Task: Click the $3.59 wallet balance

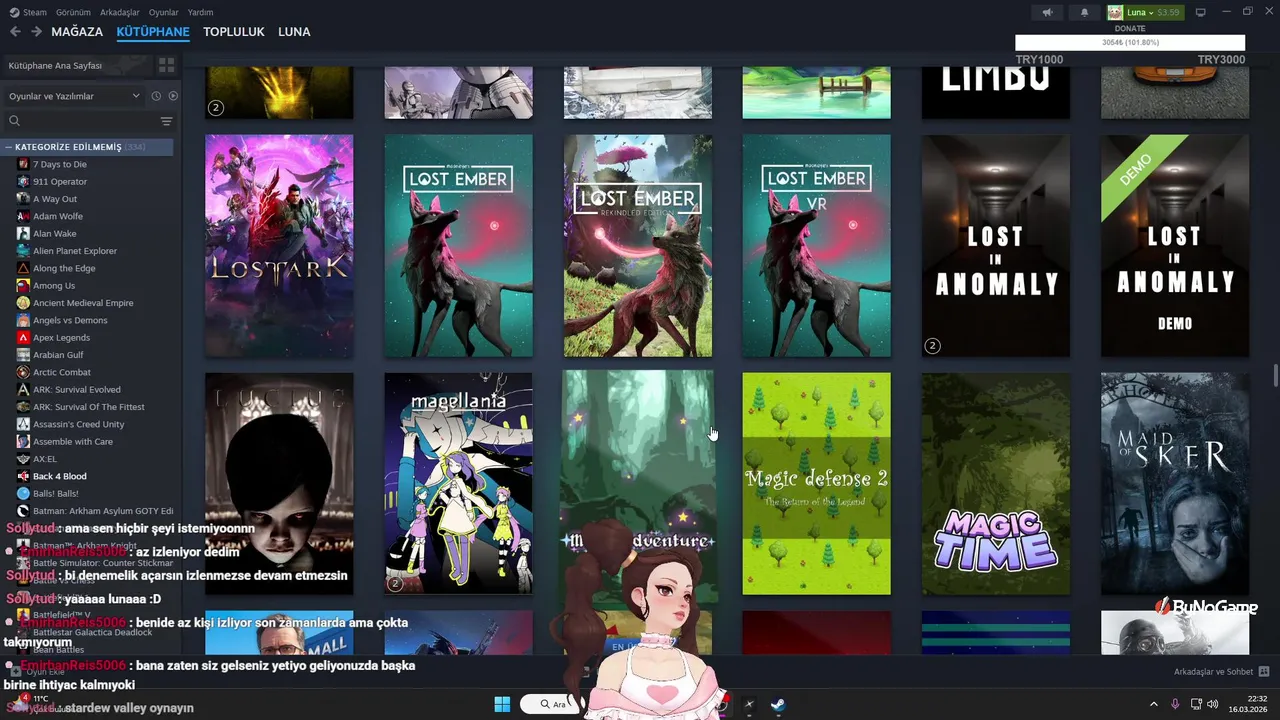Action: click(1168, 12)
